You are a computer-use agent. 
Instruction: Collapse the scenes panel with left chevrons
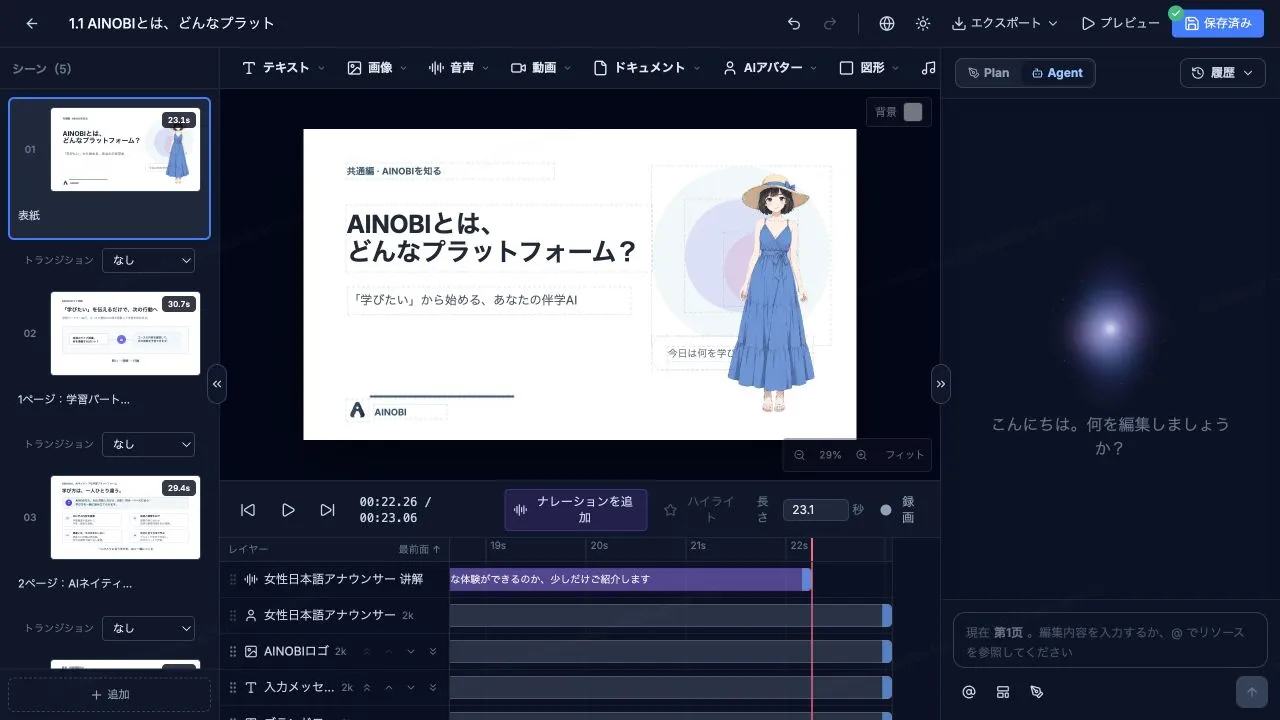point(217,384)
